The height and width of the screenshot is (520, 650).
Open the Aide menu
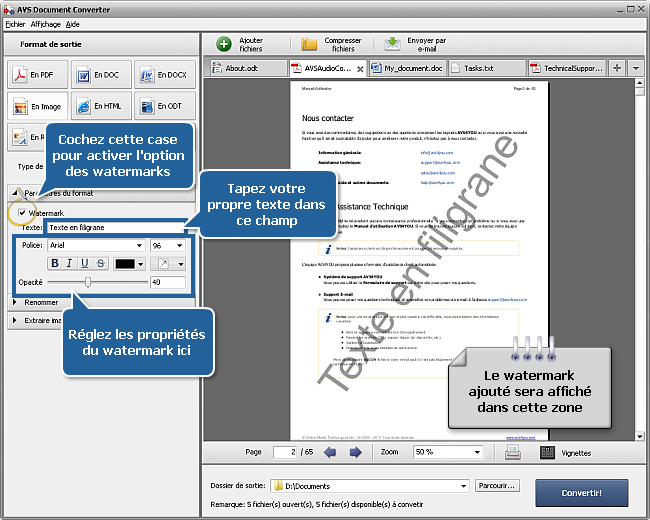pos(73,24)
